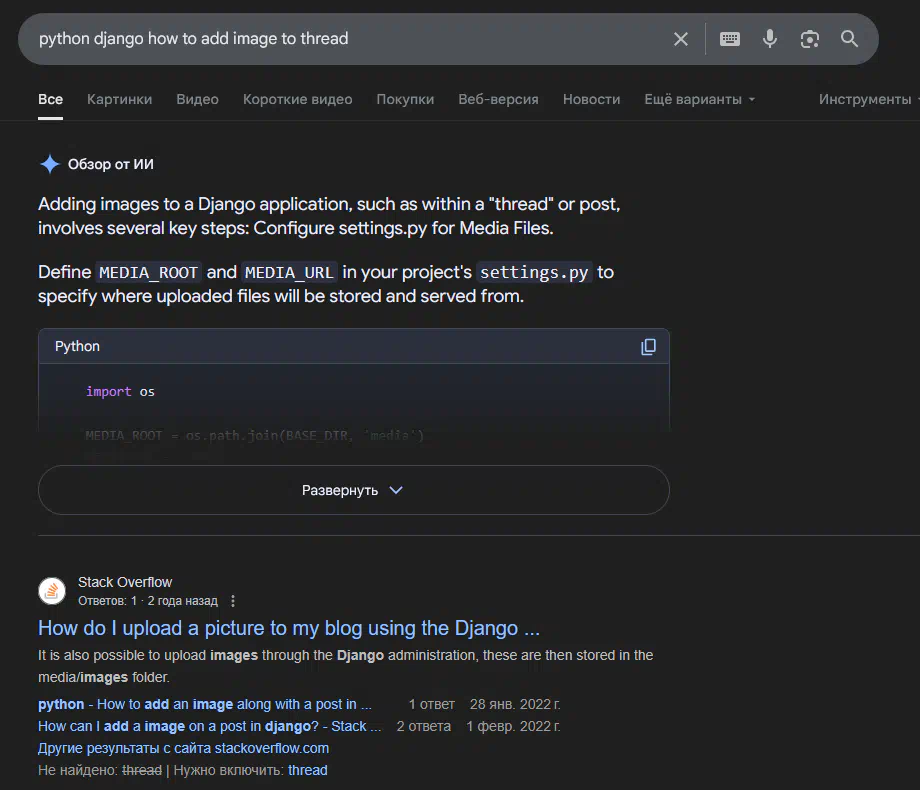The height and width of the screenshot is (790, 920).
Task: Click the 'Ответов: 1 · 2 года назад' text
Action: [x=148, y=601]
